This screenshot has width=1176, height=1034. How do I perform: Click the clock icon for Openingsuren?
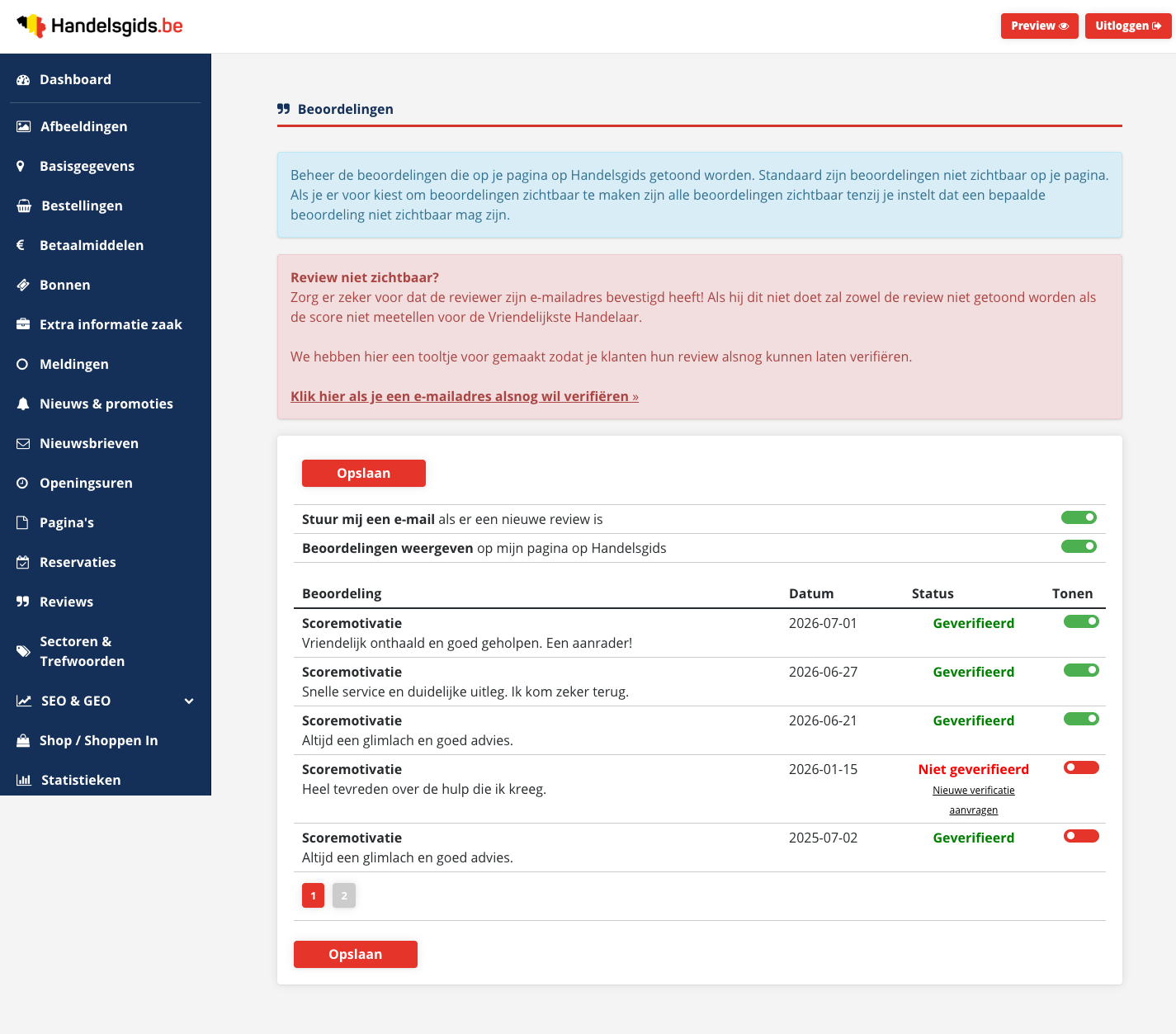coord(22,484)
